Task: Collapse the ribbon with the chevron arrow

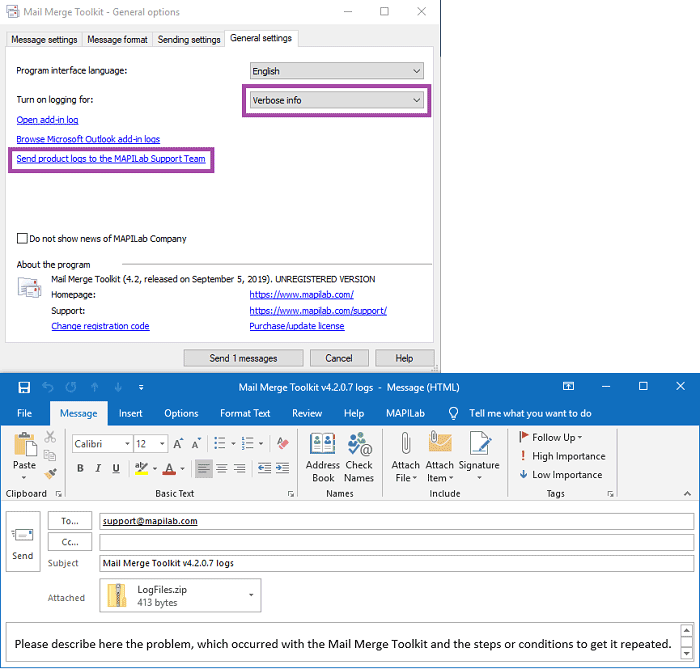Action: [x=688, y=493]
